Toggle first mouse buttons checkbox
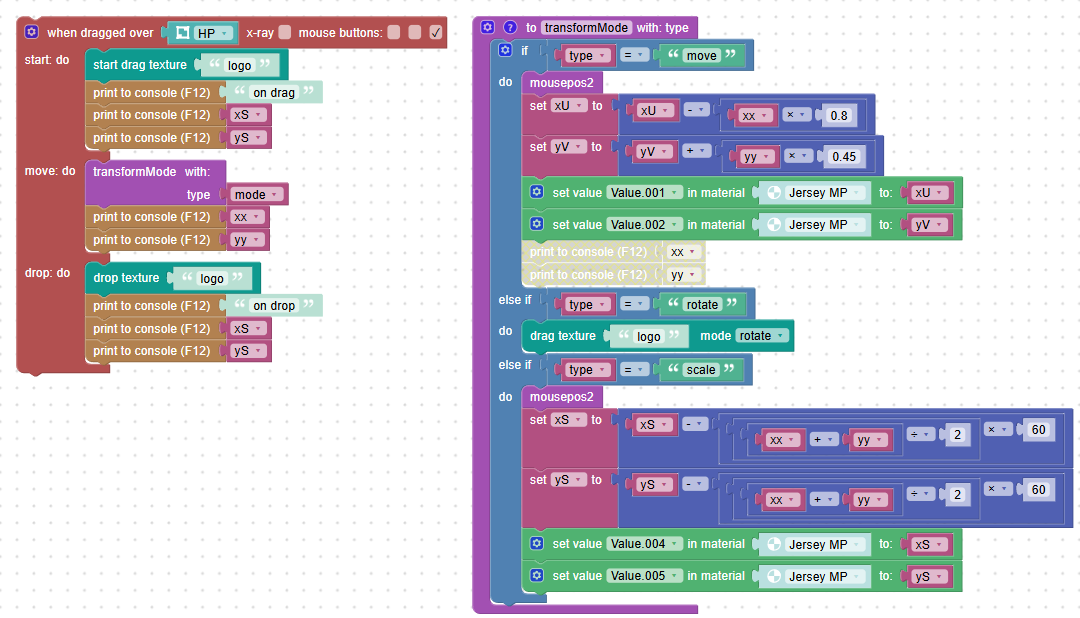The height and width of the screenshot is (618, 1080). (394, 32)
